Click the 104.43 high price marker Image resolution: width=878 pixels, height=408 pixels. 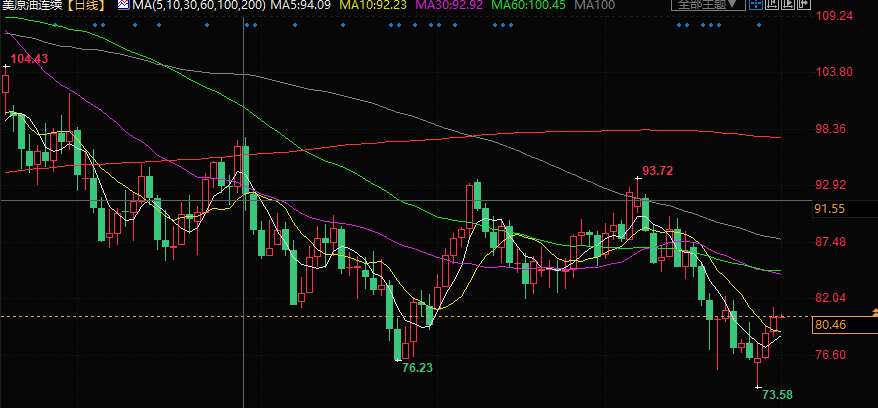pos(27,59)
